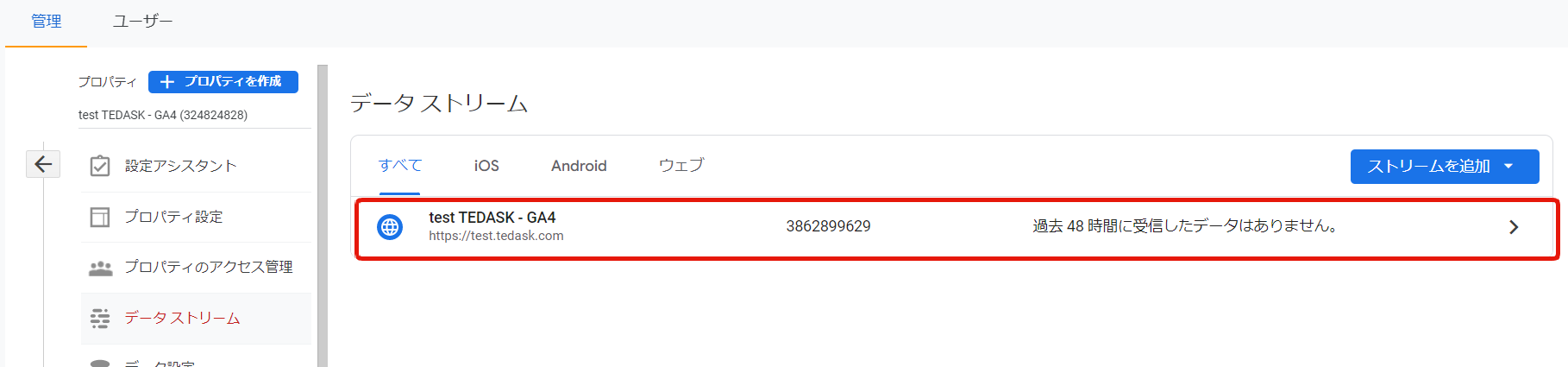Image resolution: width=1568 pixels, height=367 pixels.
Task: Select the すべて stream filter tab
Action: coord(400,166)
